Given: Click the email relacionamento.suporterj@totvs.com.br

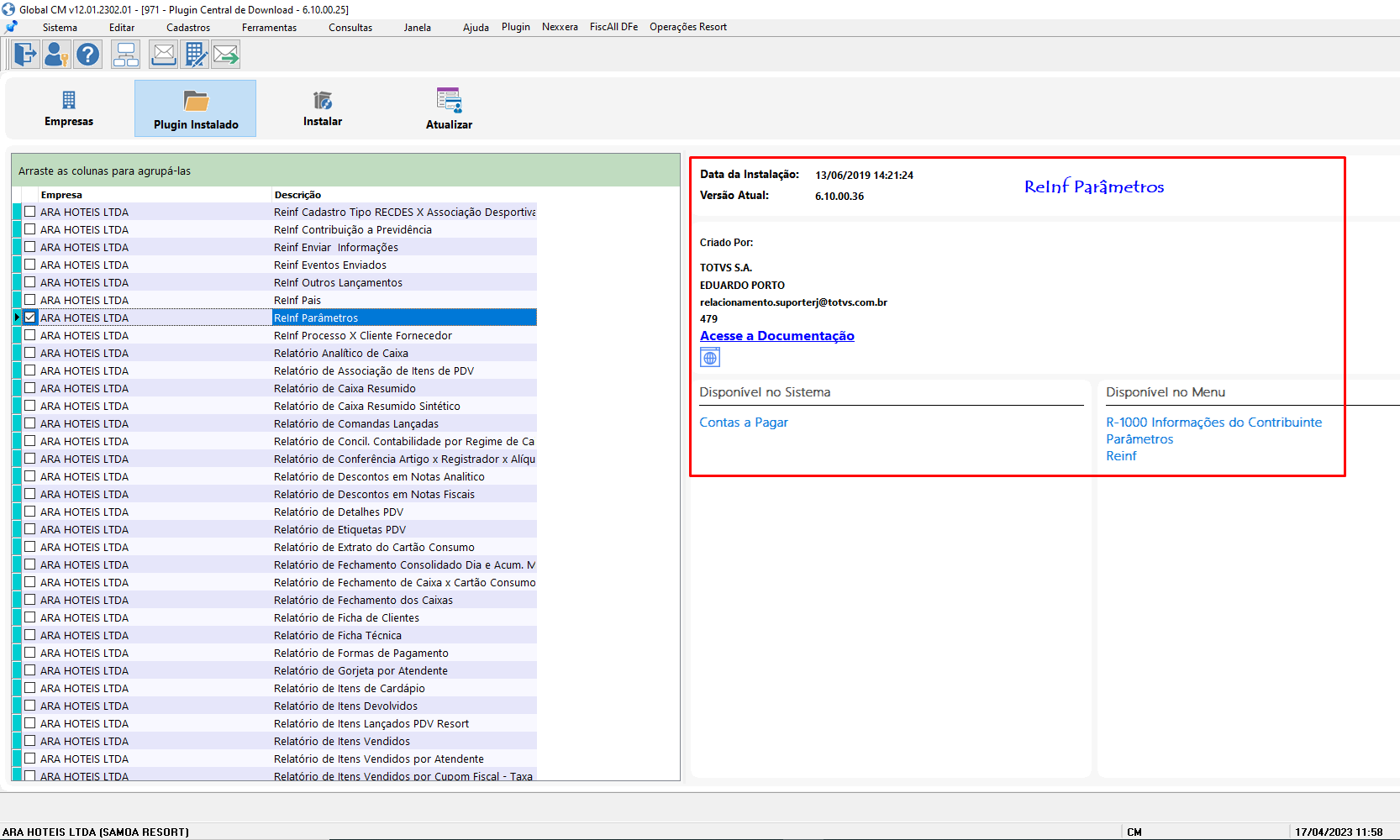Looking at the screenshot, I should (x=793, y=302).
